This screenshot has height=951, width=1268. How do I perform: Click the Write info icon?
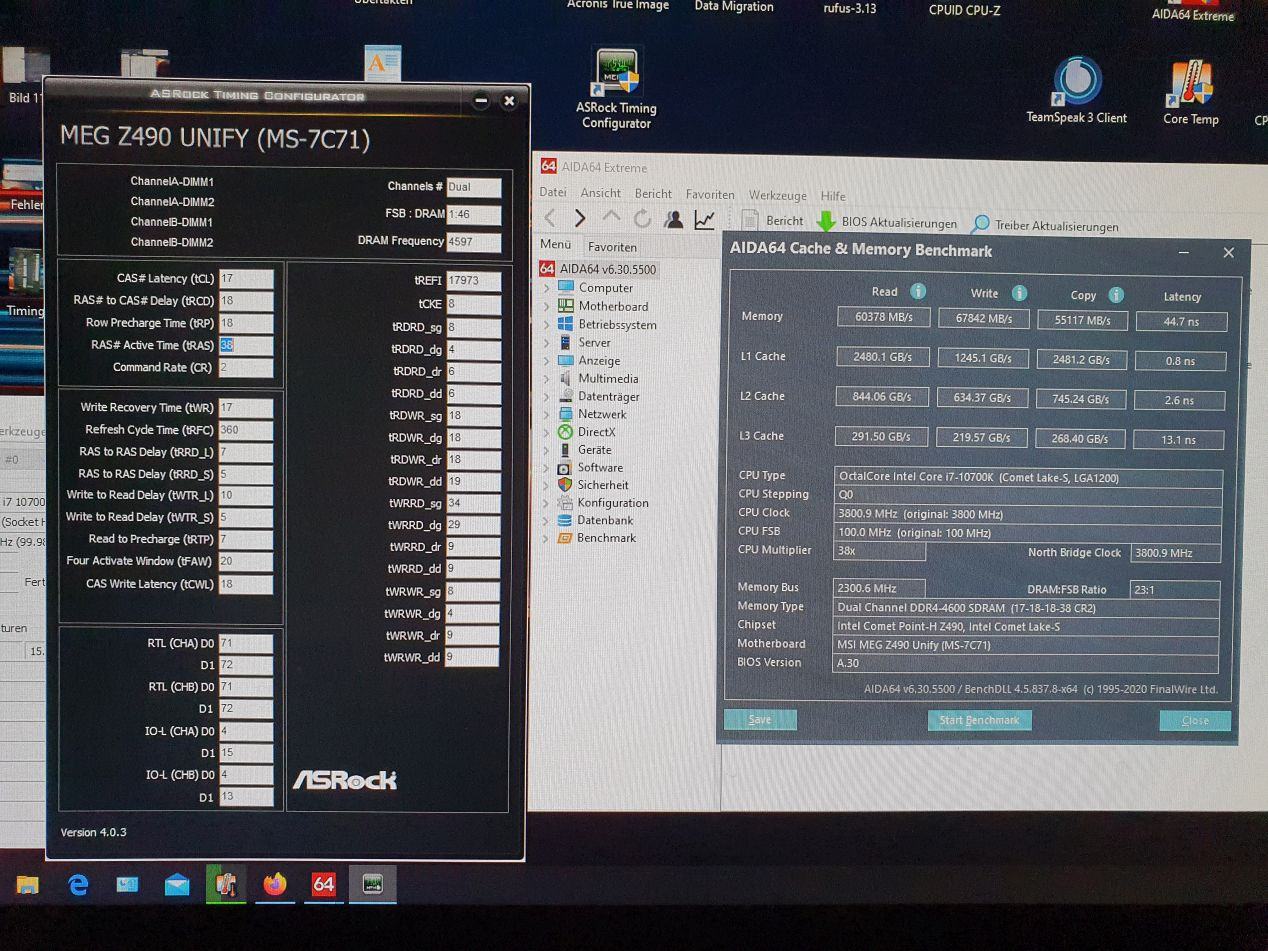(x=1019, y=293)
